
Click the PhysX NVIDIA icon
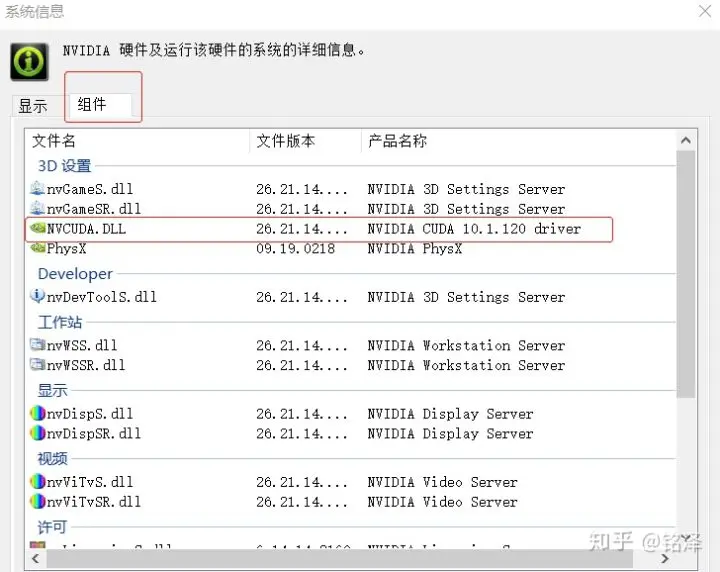[38, 248]
